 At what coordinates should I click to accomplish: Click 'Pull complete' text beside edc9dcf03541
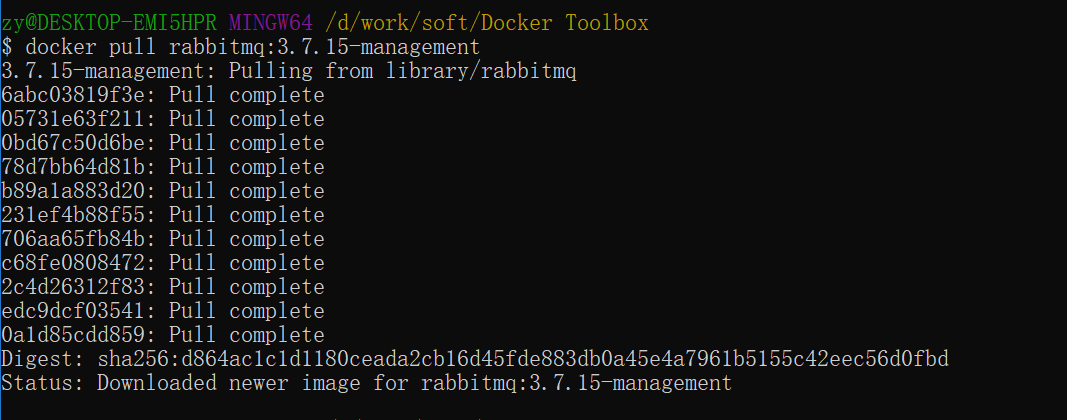click(x=246, y=311)
